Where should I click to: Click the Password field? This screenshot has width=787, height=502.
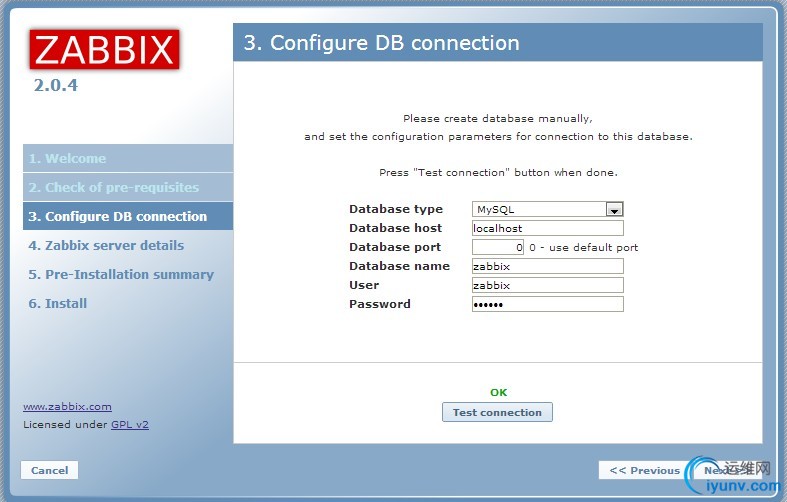click(548, 304)
